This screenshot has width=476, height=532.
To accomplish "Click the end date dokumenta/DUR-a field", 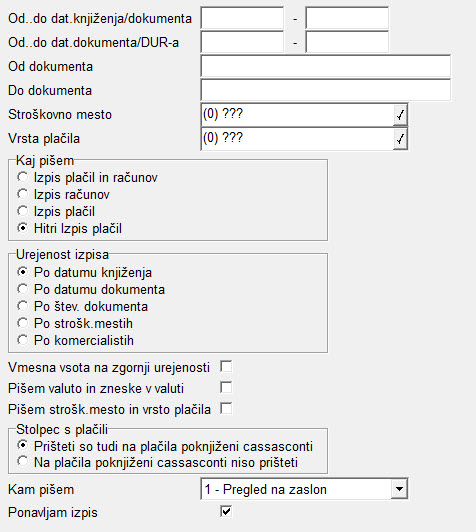I will point(347,42).
